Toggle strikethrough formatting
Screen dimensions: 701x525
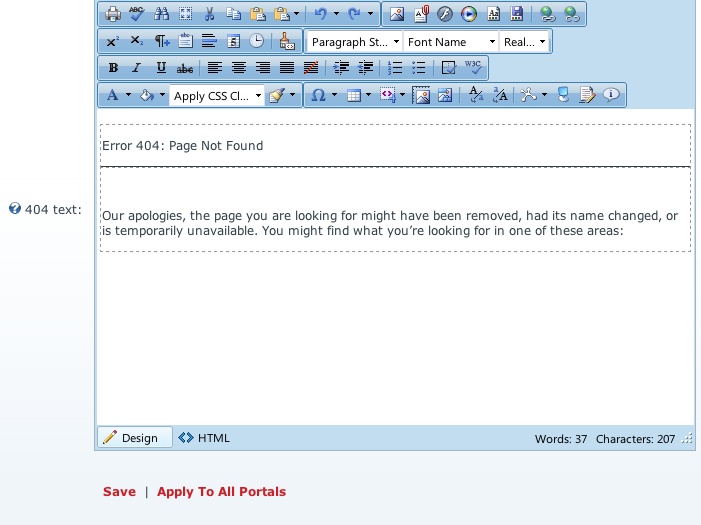click(x=185, y=68)
